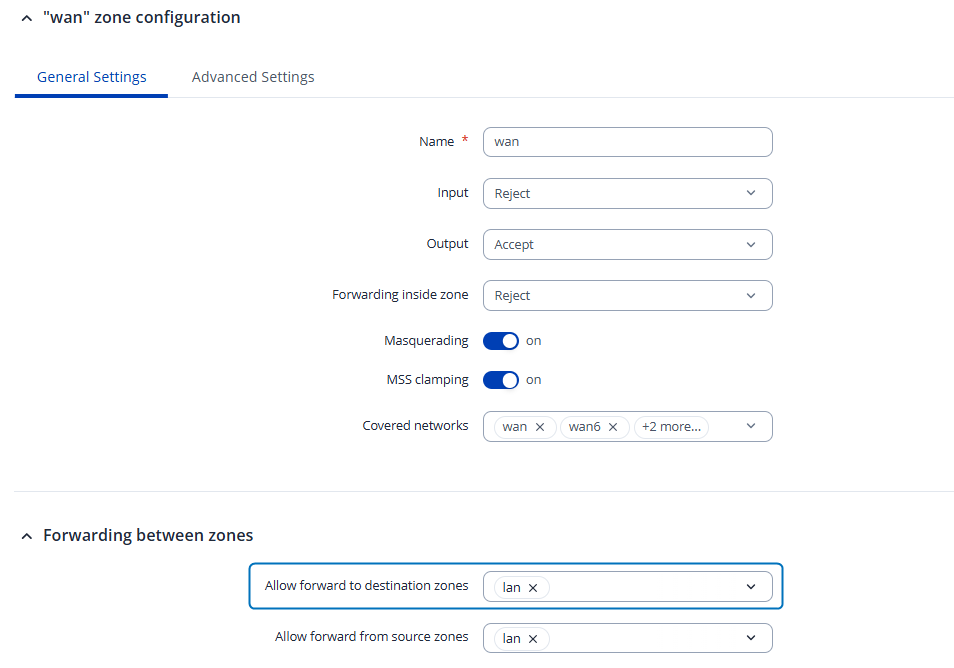Click the wan6 network tag label
954x668 pixels.
(x=583, y=427)
